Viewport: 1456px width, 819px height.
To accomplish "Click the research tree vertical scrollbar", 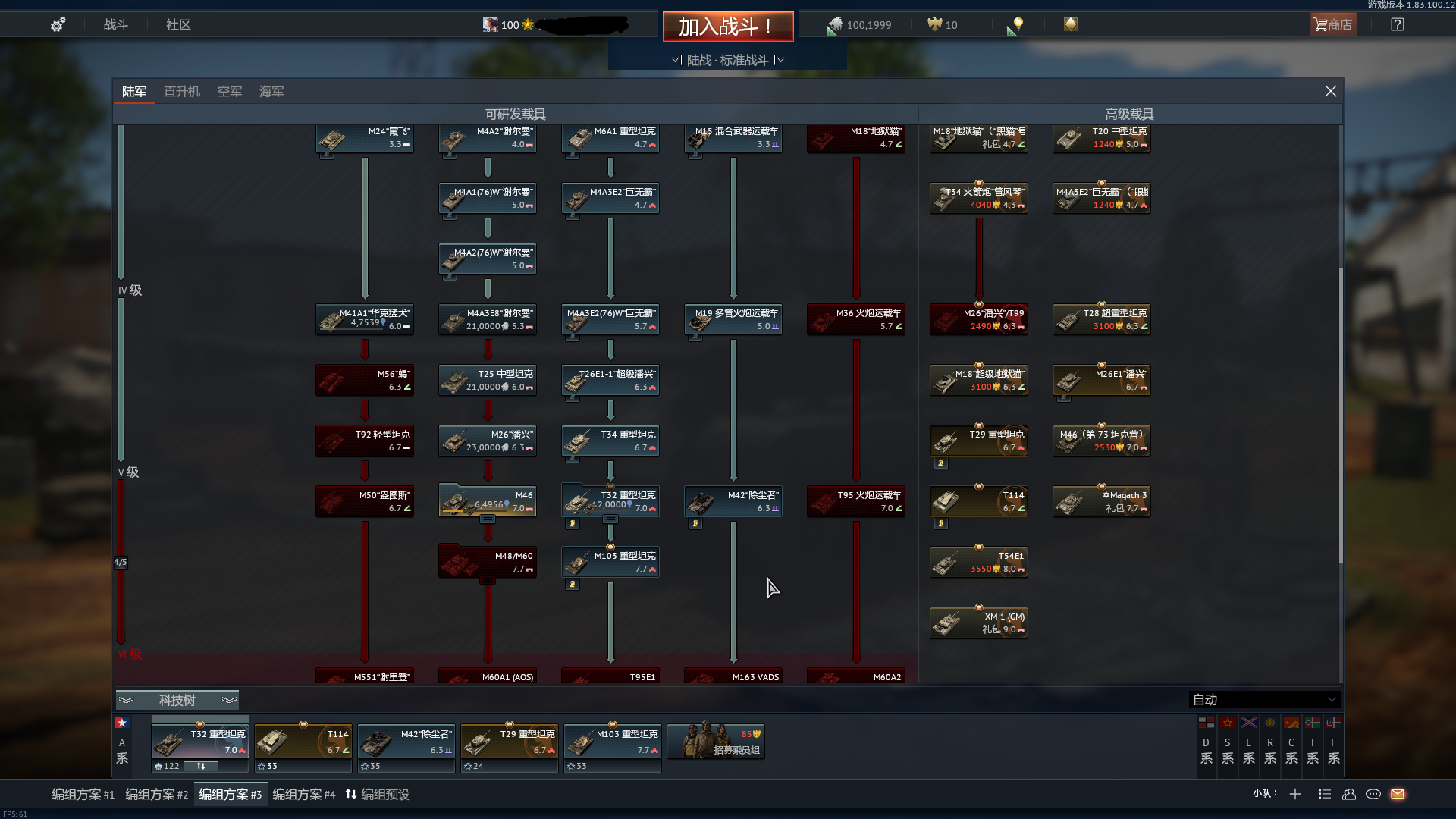I will 1340,416.
